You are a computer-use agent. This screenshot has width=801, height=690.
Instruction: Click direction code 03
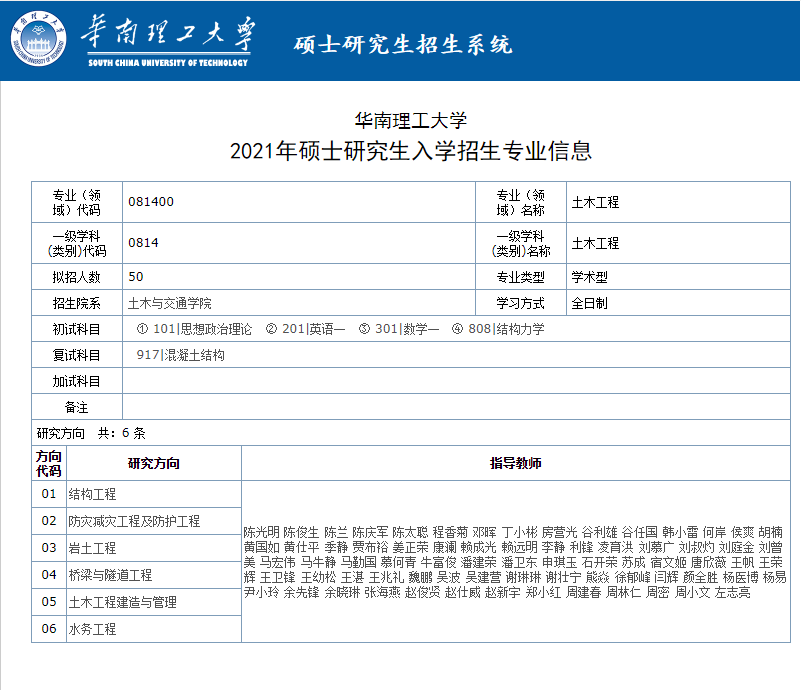(x=49, y=548)
